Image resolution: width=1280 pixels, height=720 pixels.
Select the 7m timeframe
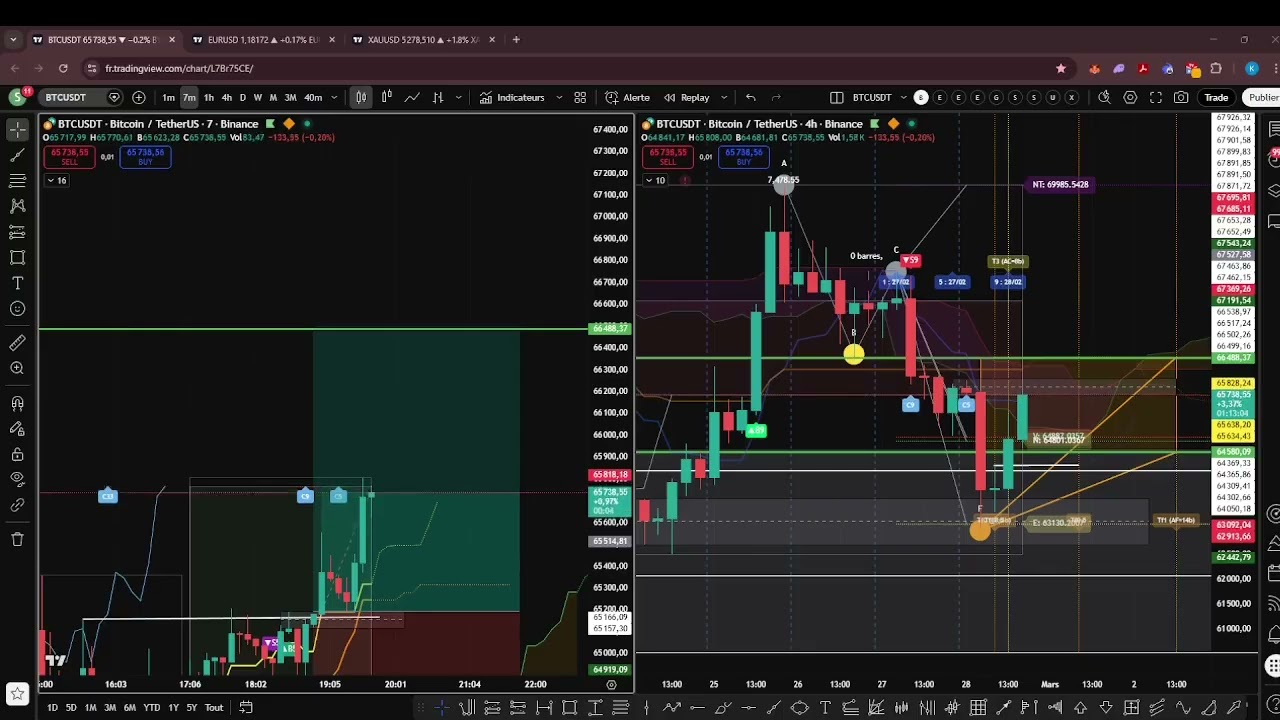coord(189,97)
